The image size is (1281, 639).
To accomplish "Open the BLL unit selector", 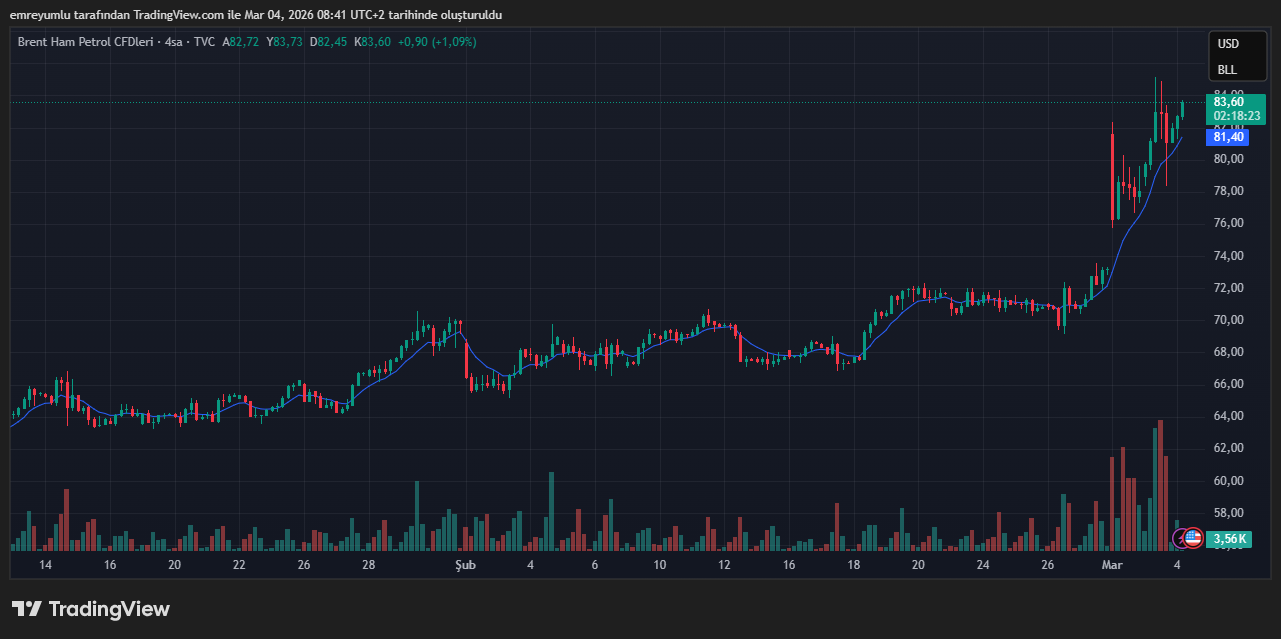I will tap(1226, 70).
